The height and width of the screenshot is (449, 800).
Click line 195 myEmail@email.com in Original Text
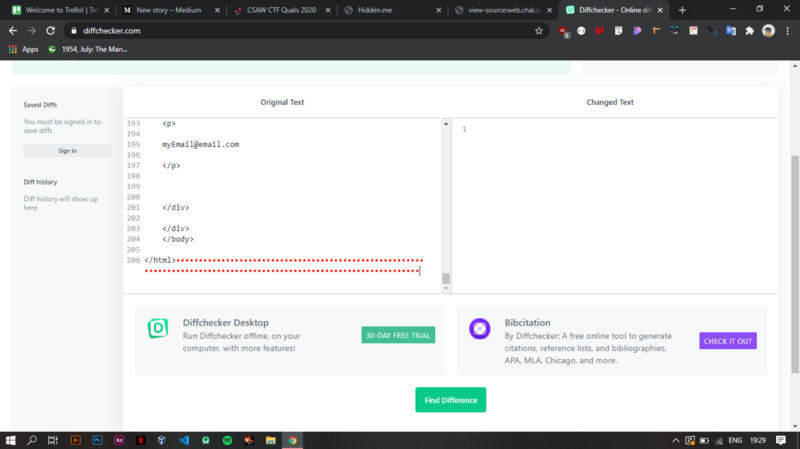tap(201, 144)
